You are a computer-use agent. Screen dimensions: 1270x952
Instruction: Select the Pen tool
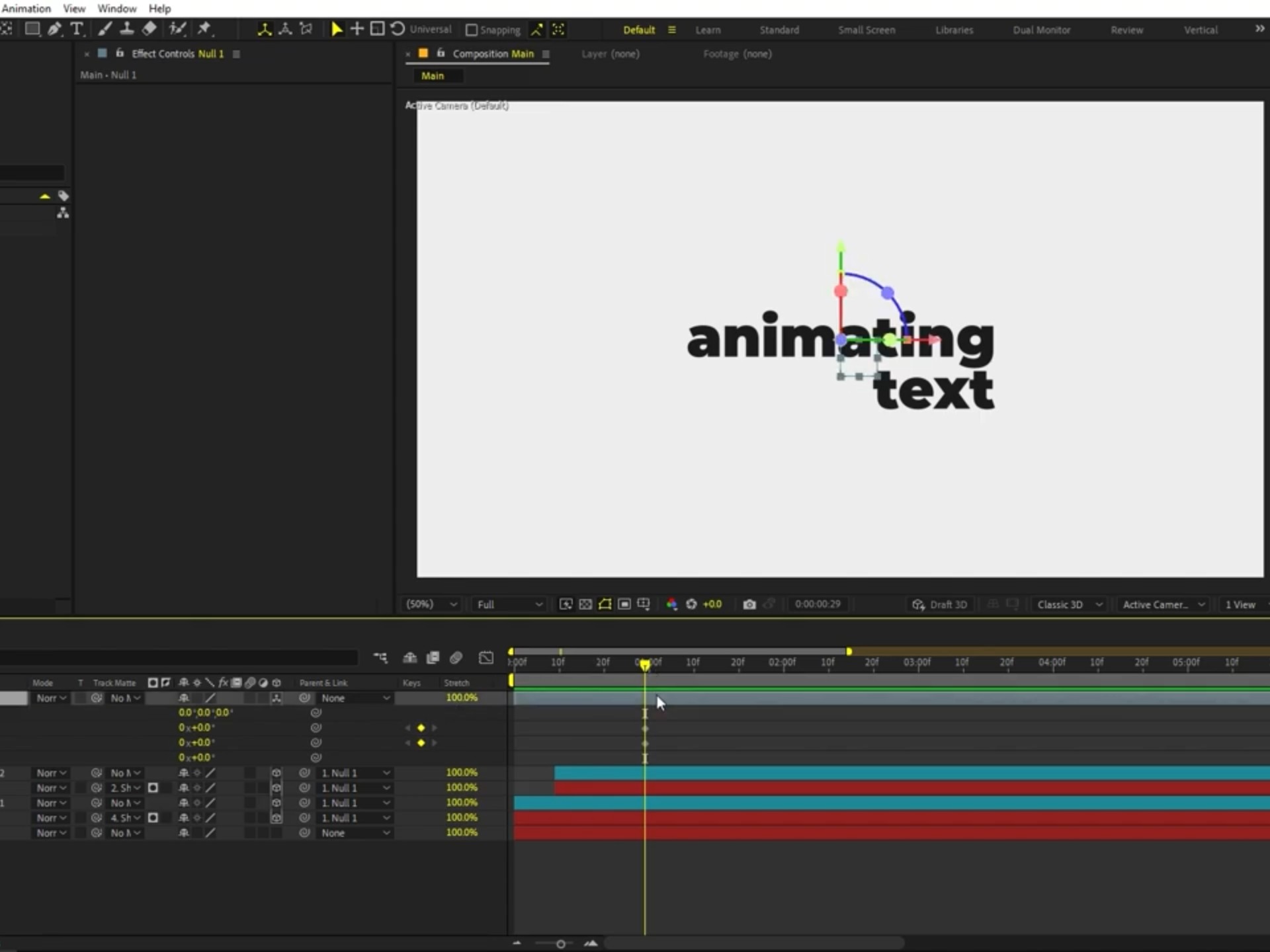54,29
